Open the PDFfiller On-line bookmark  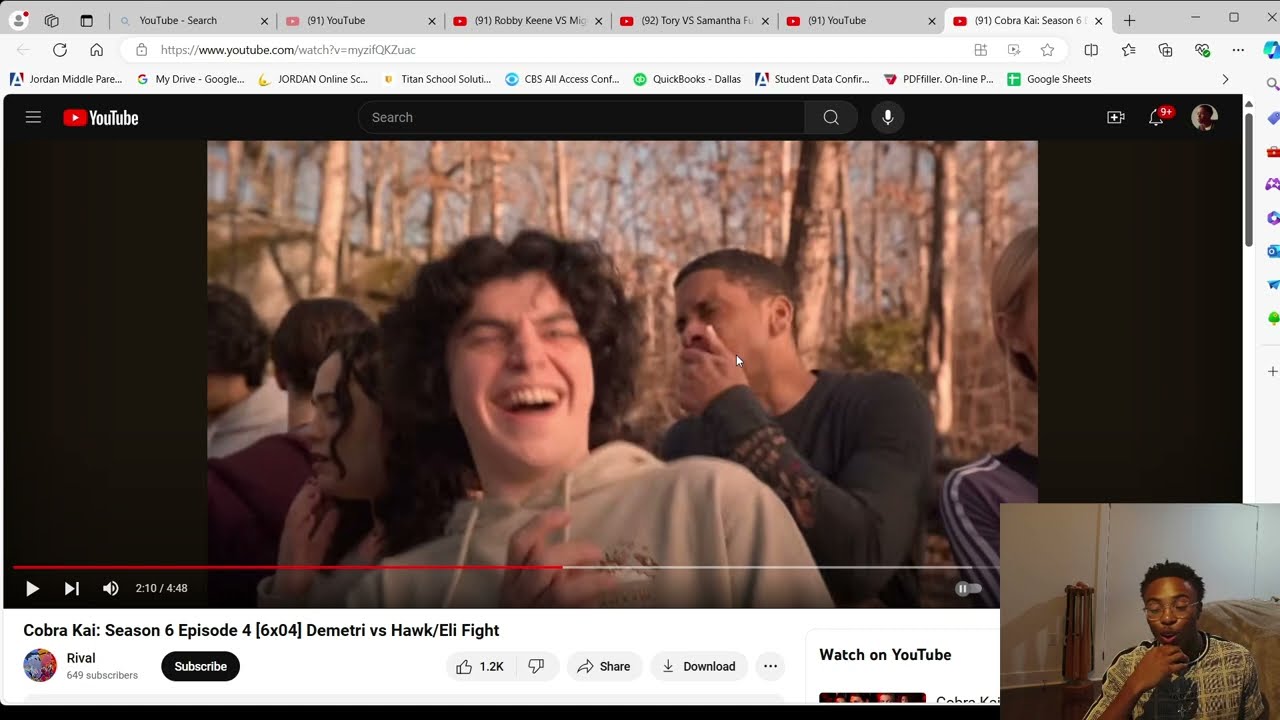coord(938,79)
